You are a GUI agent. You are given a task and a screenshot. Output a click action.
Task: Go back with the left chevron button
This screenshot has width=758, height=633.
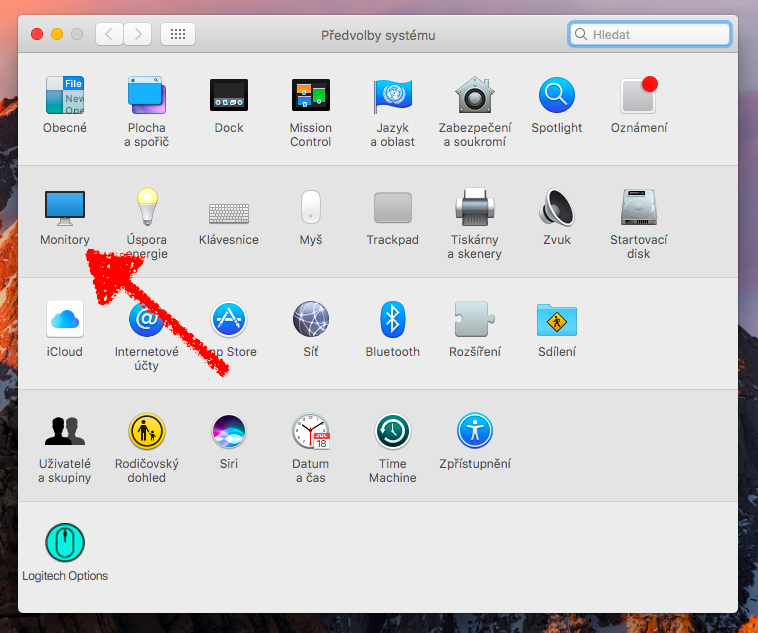(x=109, y=34)
